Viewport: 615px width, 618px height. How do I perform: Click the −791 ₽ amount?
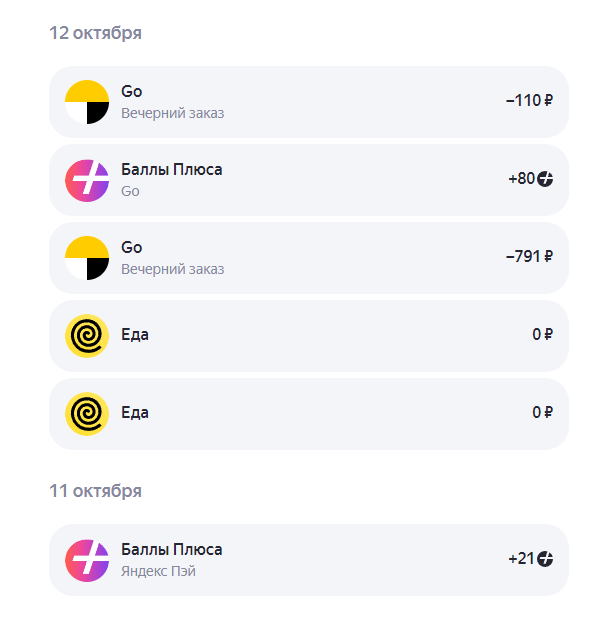529,257
